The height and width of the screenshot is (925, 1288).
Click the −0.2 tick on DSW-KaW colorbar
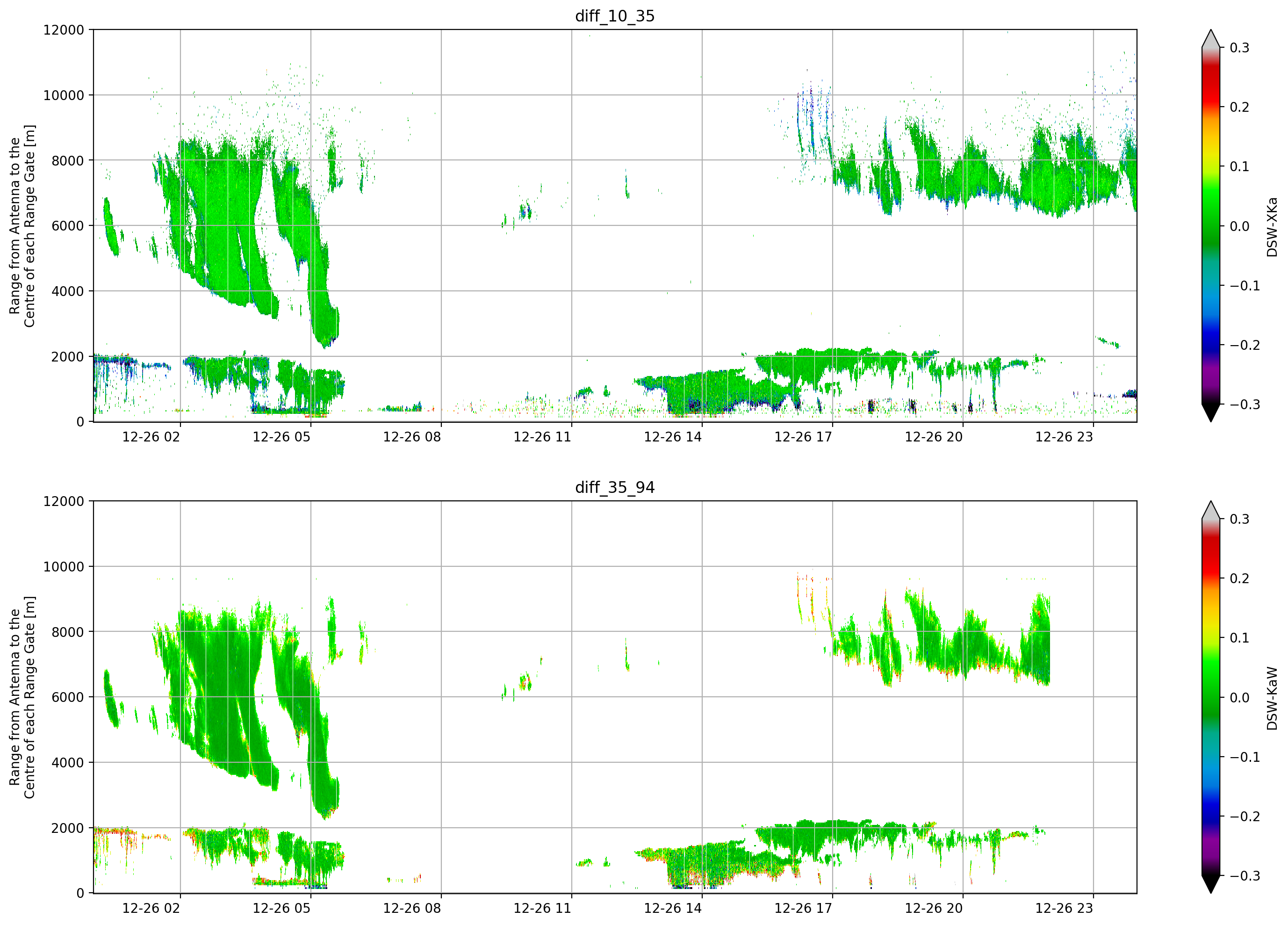tap(1245, 817)
